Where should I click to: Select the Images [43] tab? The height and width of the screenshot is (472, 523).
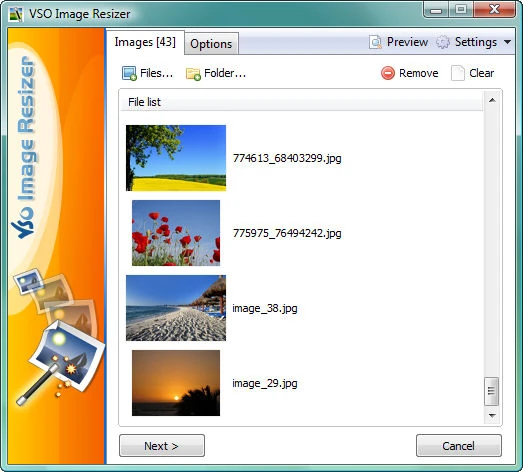145,42
